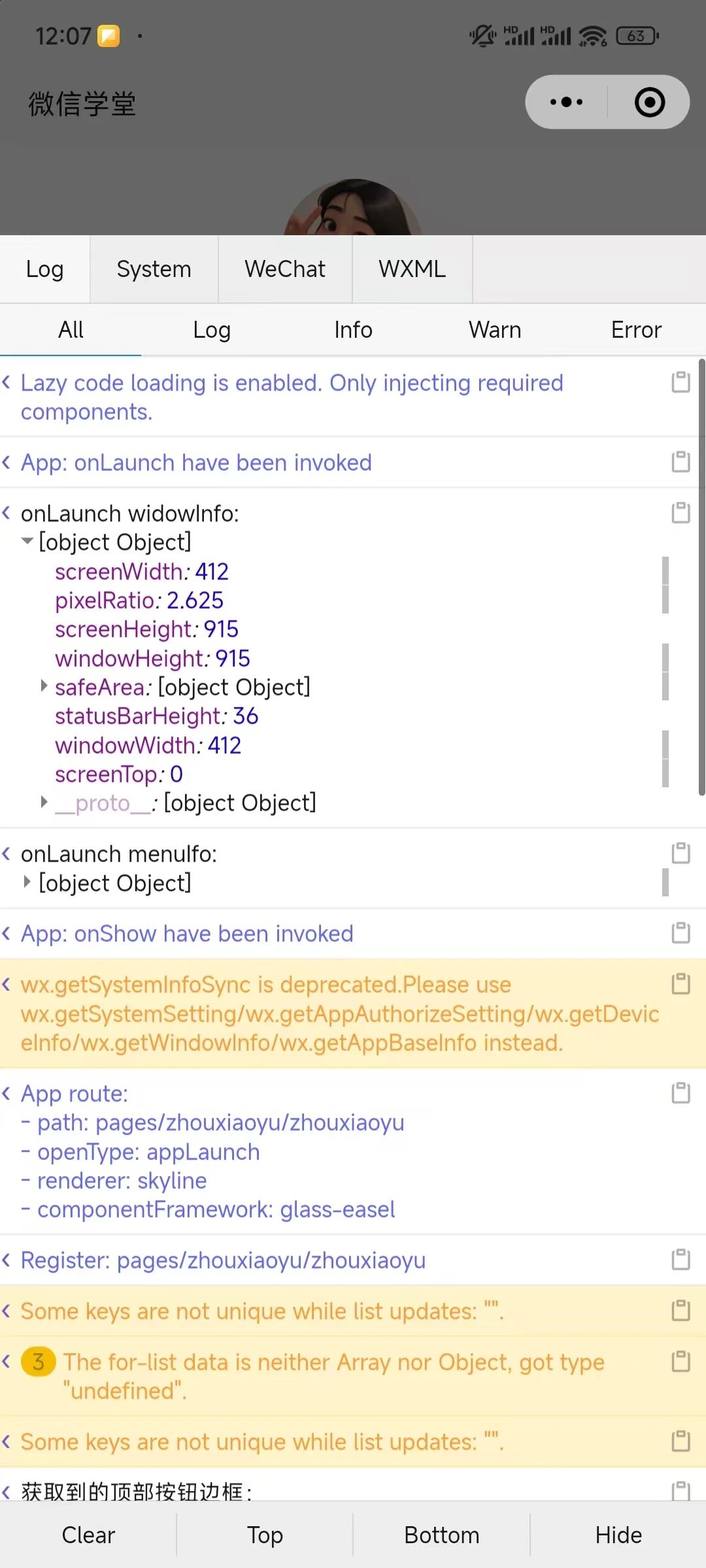Tap the mini program close circle icon
Screen dimensions: 706x1568
click(650, 102)
